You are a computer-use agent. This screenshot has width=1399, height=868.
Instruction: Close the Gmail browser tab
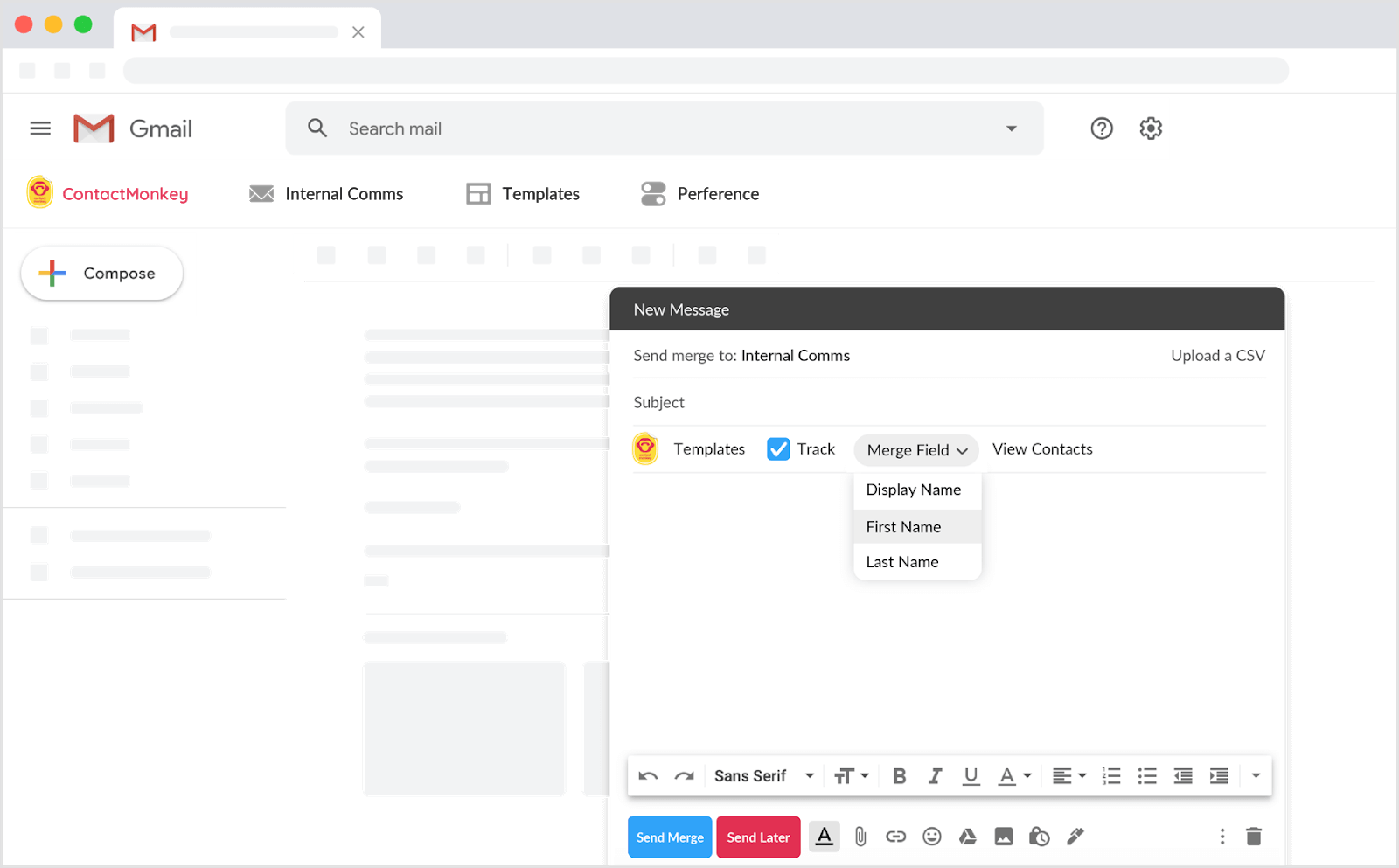(x=358, y=32)
